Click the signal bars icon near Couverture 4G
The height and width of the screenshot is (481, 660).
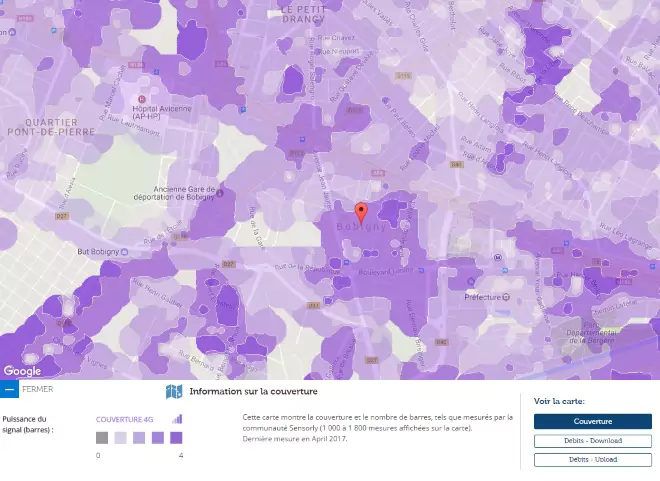tap(177, 419)
